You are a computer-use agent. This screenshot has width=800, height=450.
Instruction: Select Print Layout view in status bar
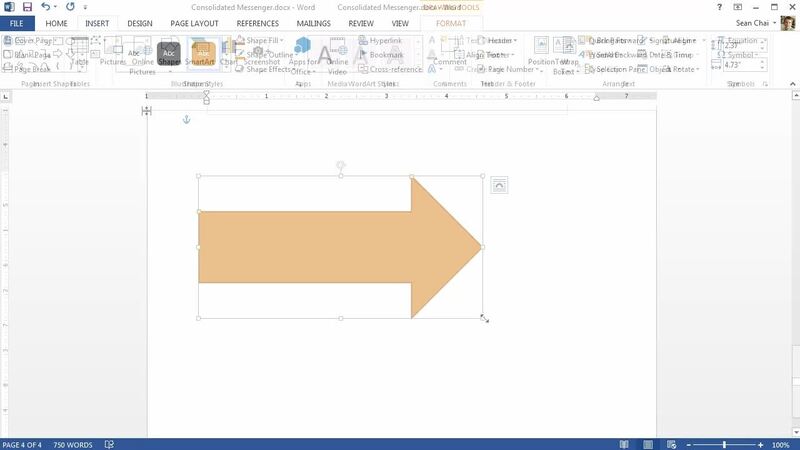point(648,444)
